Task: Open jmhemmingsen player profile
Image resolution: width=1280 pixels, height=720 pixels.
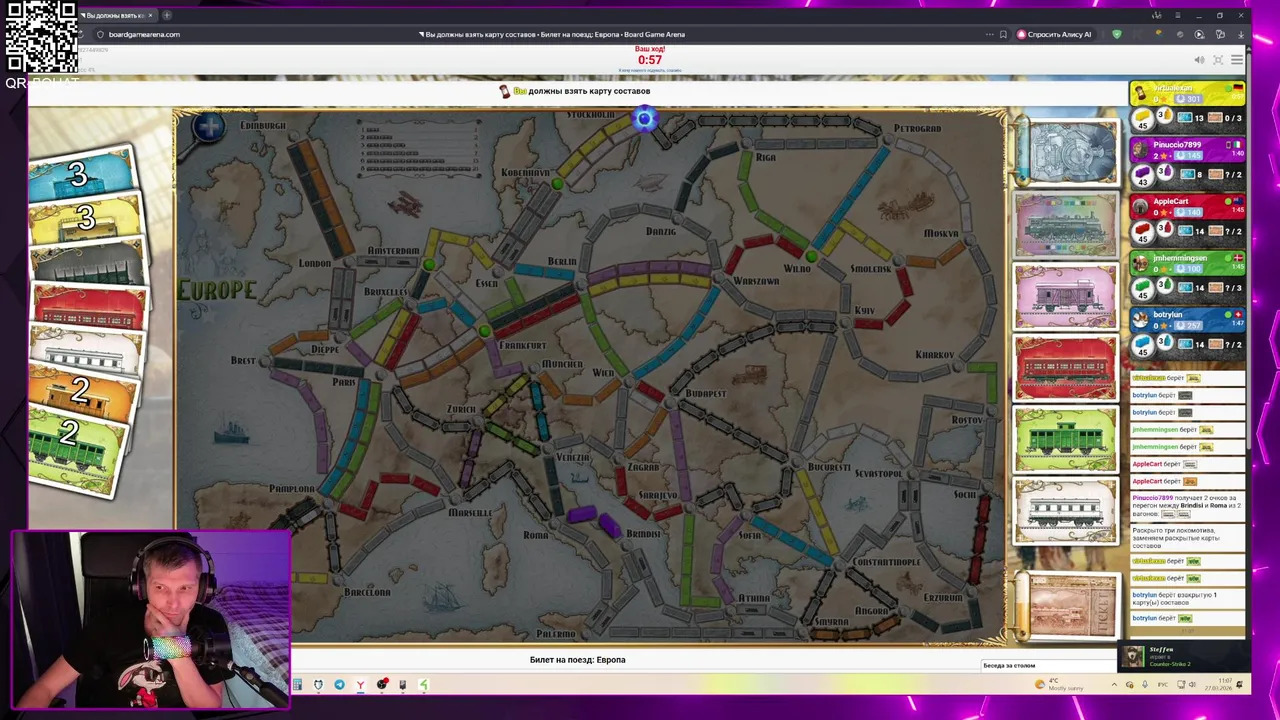Action: click(x=1180, y=258)
